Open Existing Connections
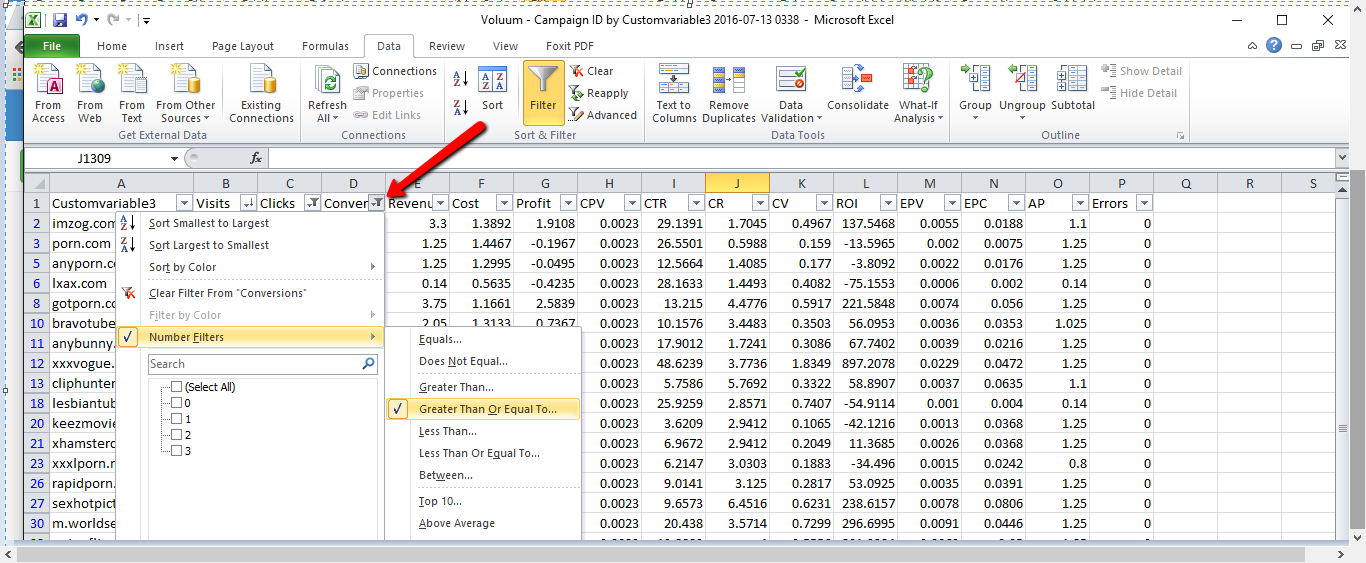The image size is (1366, 563). 261,93
